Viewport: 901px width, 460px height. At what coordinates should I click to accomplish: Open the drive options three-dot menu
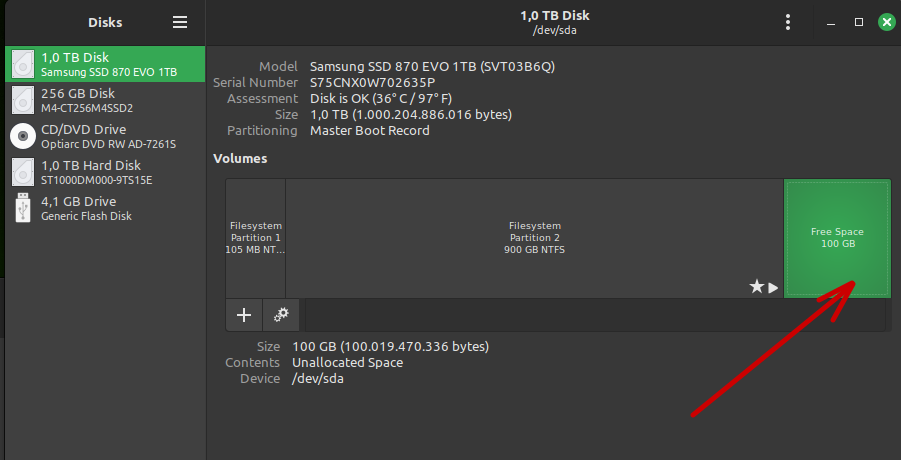[x=788, y=22]
